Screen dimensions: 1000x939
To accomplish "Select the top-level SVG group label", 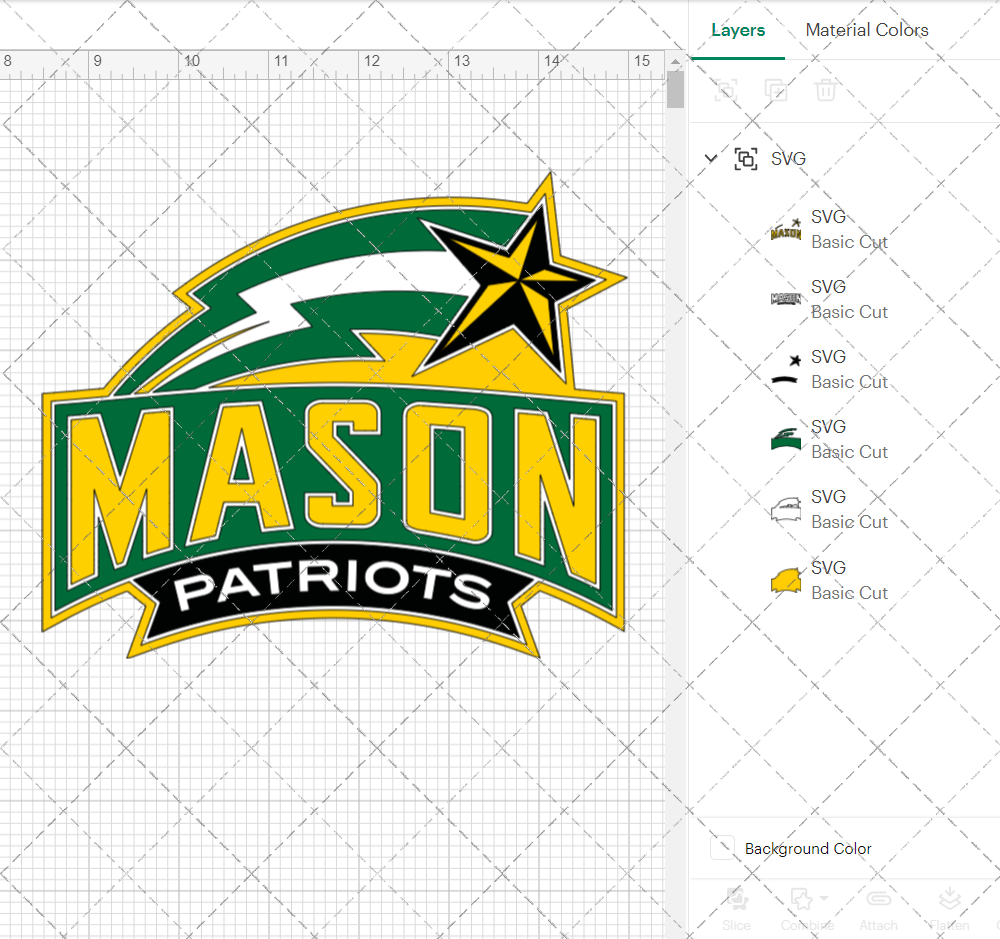I will (x=788, y=158).
